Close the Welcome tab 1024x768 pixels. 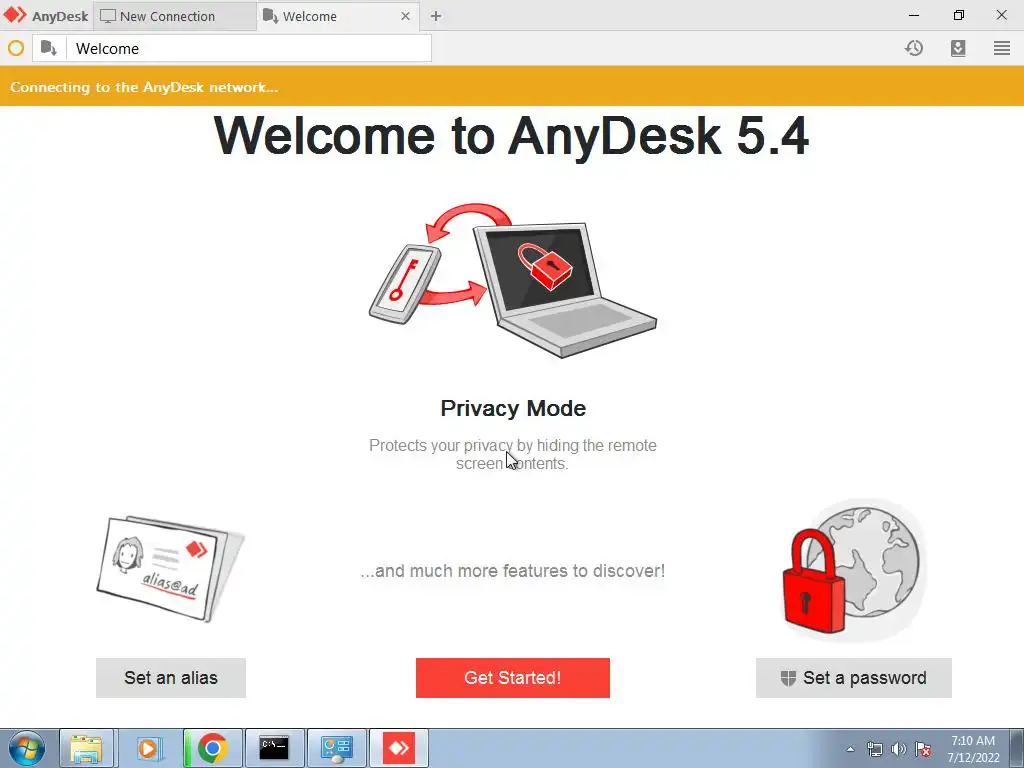click(x=406, y=16)
